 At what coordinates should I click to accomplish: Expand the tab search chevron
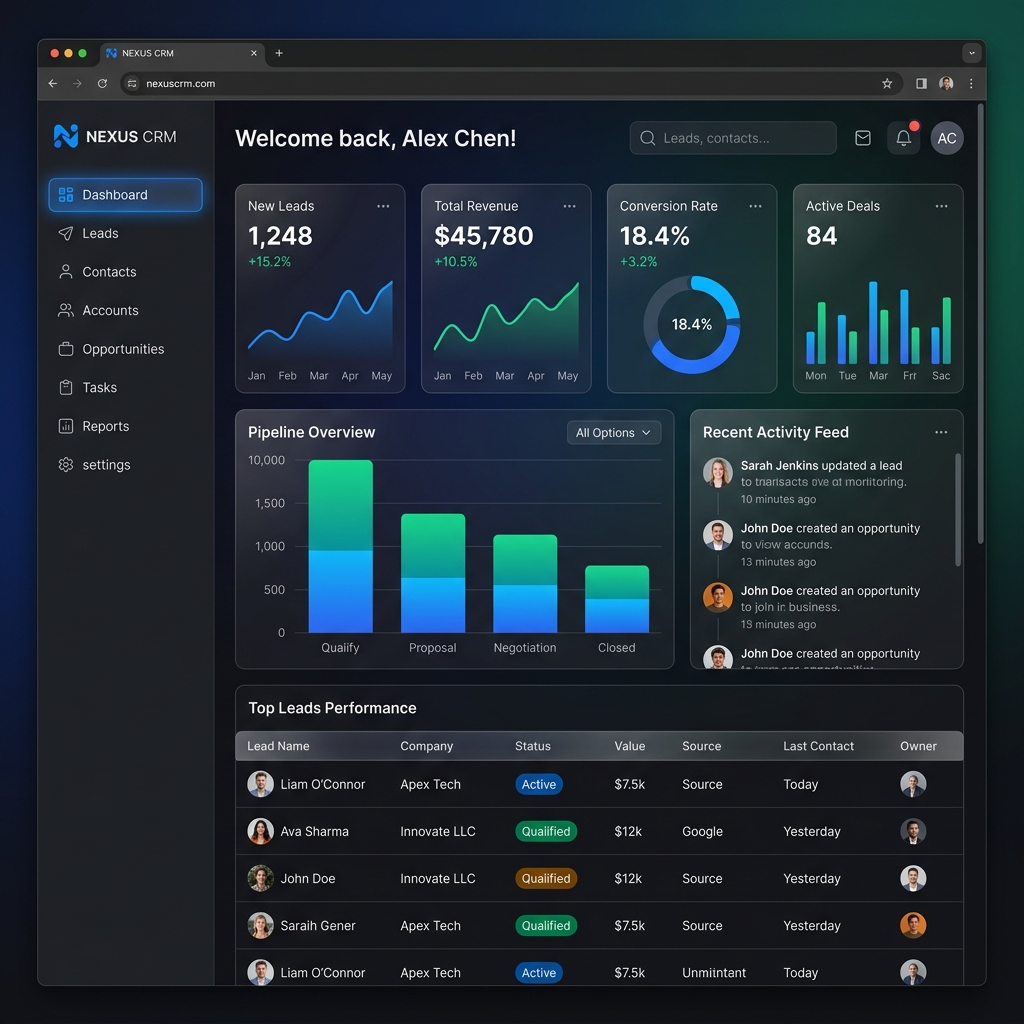[x=972, y=53]
